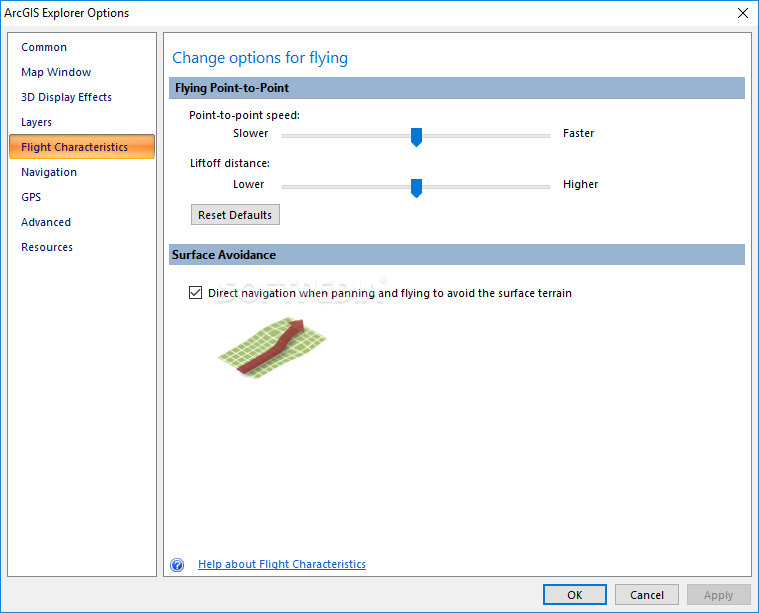This screenshot has height=613, width=759.
Task: Click the 'Faster' label beside speed slider
Action: coord(578,133)
